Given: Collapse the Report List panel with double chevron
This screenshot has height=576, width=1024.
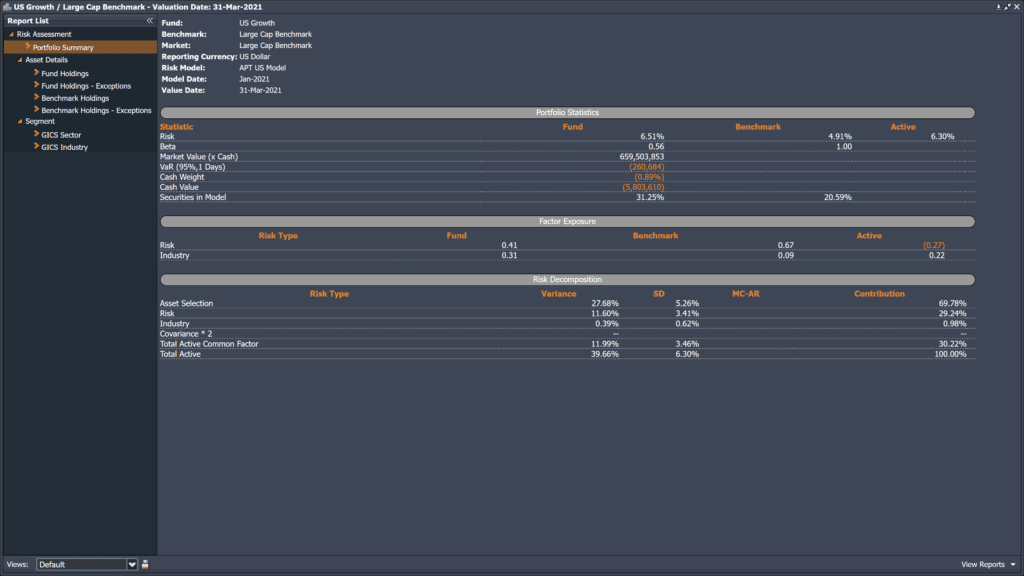Looking at the screenshot, I should tap(149, 20).
